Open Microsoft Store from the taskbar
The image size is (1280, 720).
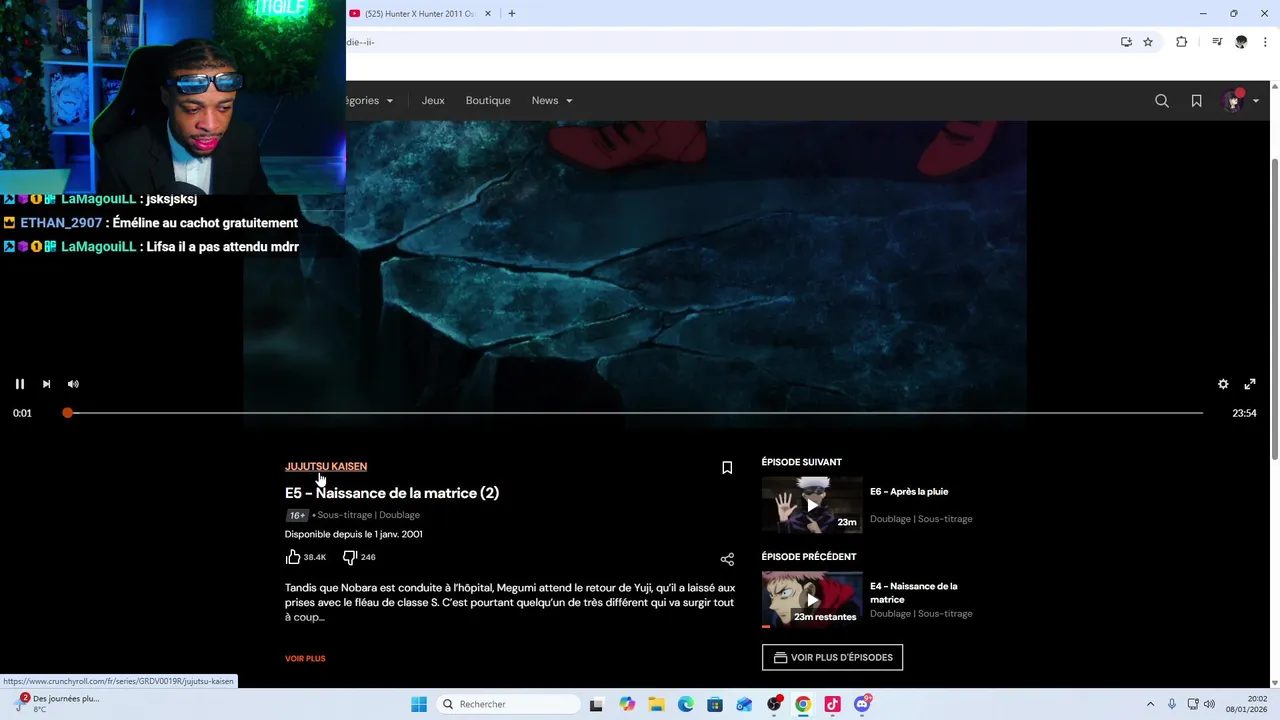714,704
